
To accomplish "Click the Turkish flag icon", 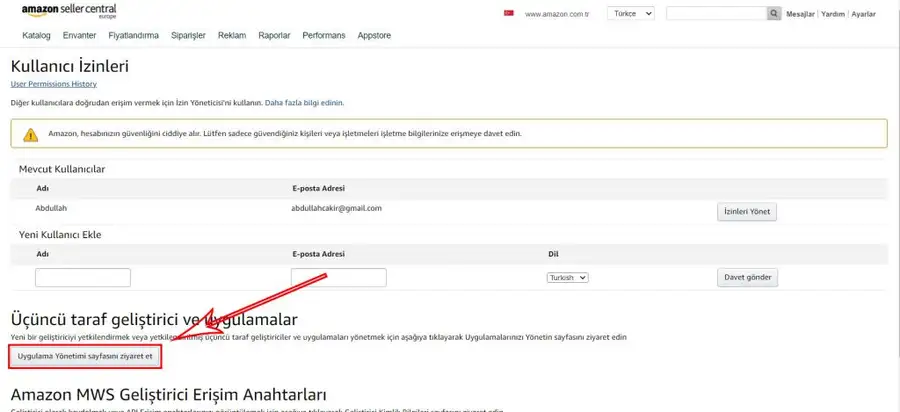I will (509, 13).
